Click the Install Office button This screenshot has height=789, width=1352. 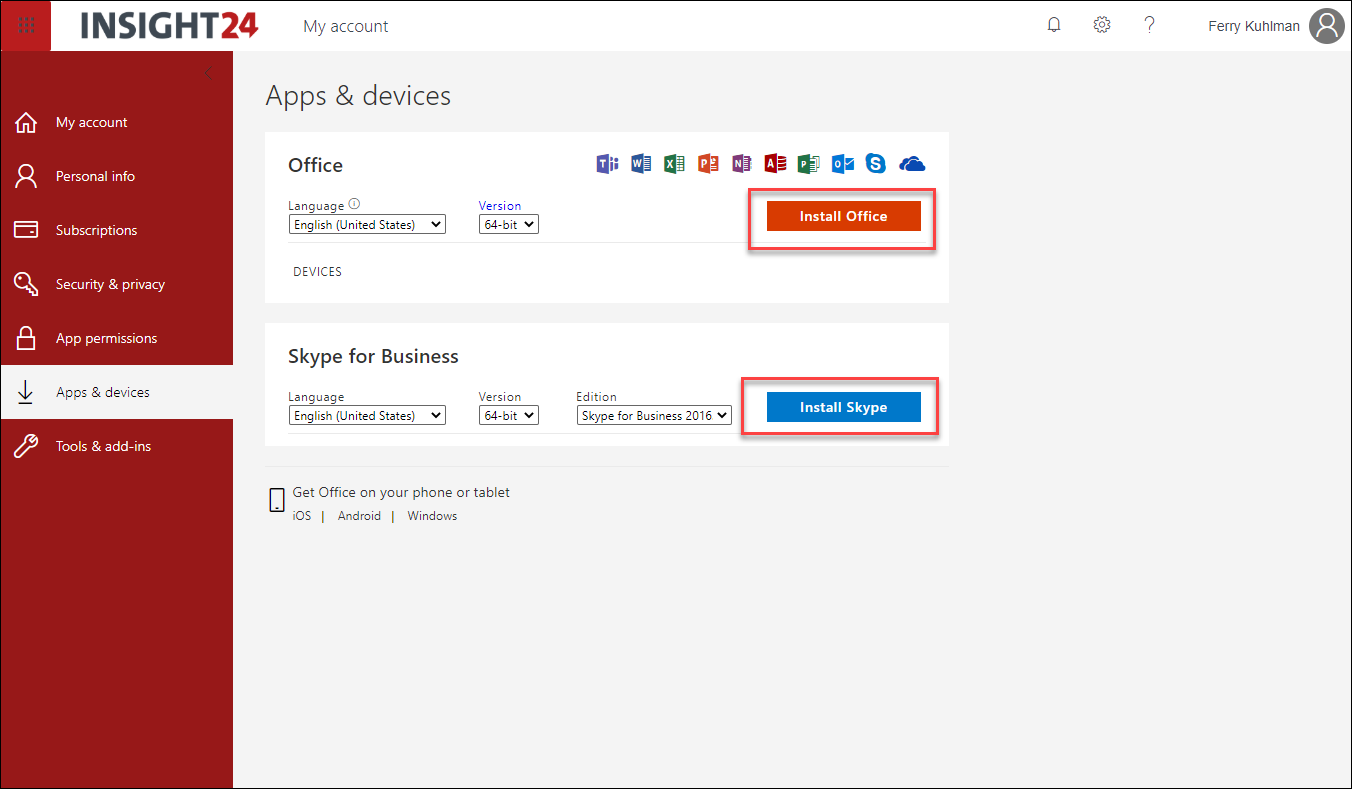click(x=844, y=216)
